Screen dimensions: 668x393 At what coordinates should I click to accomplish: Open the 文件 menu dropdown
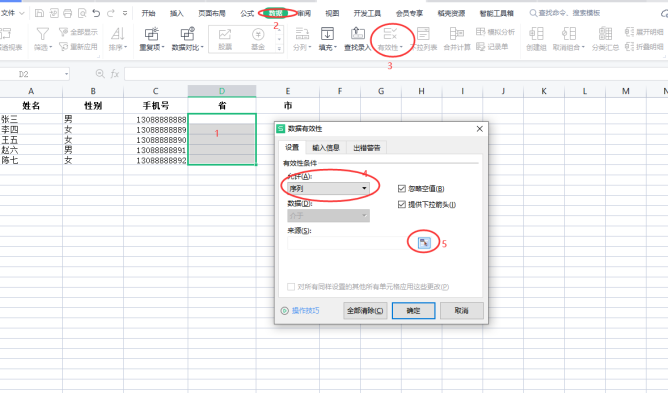tap(13, 13)
